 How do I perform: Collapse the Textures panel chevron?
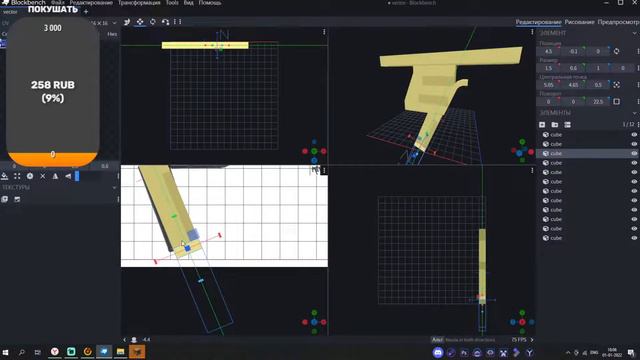pos(114,187)
